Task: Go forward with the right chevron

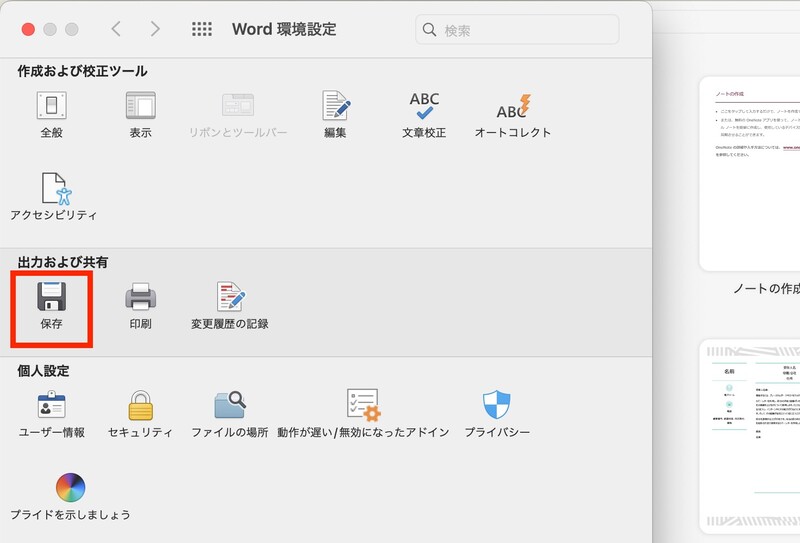Action: pos(155,29)
